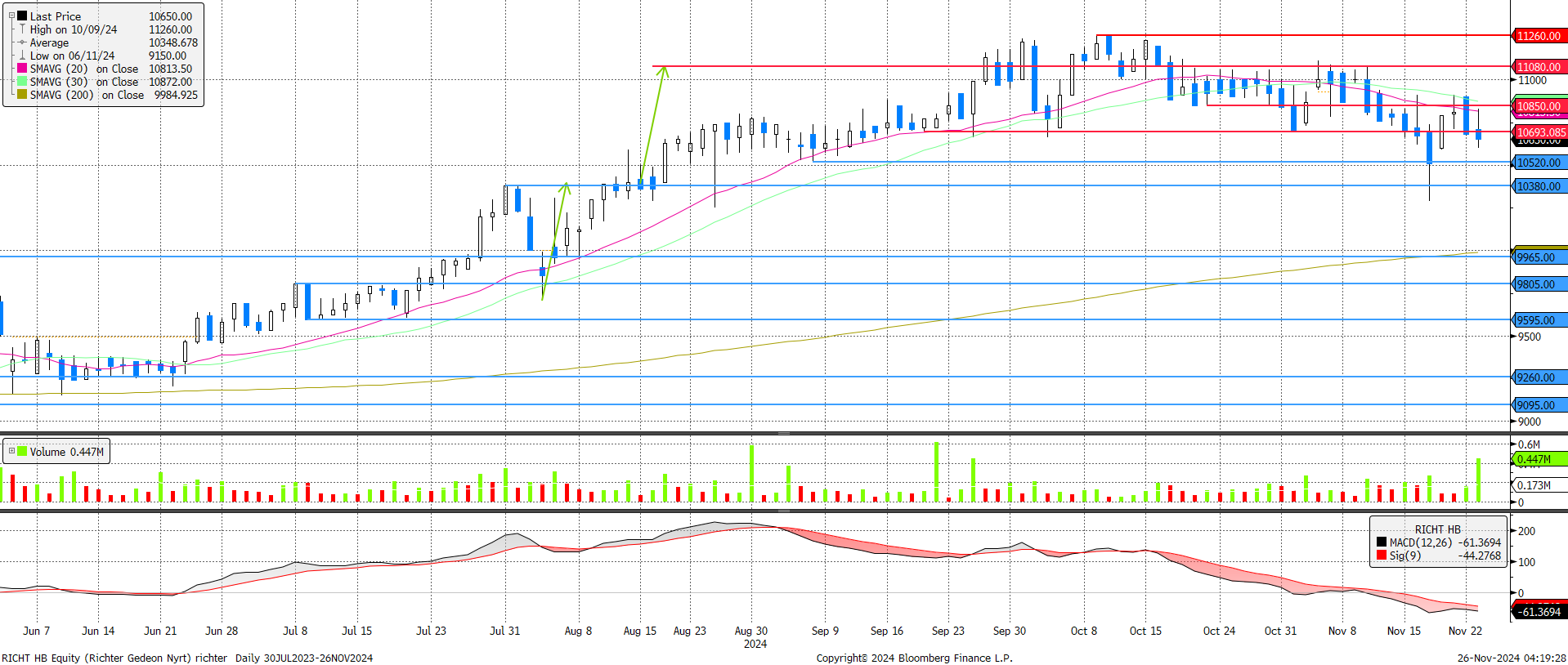Click the 'Volume 0.447M' legend text
The width and height of the screenshot is (1568, 665).
(67, 452)
